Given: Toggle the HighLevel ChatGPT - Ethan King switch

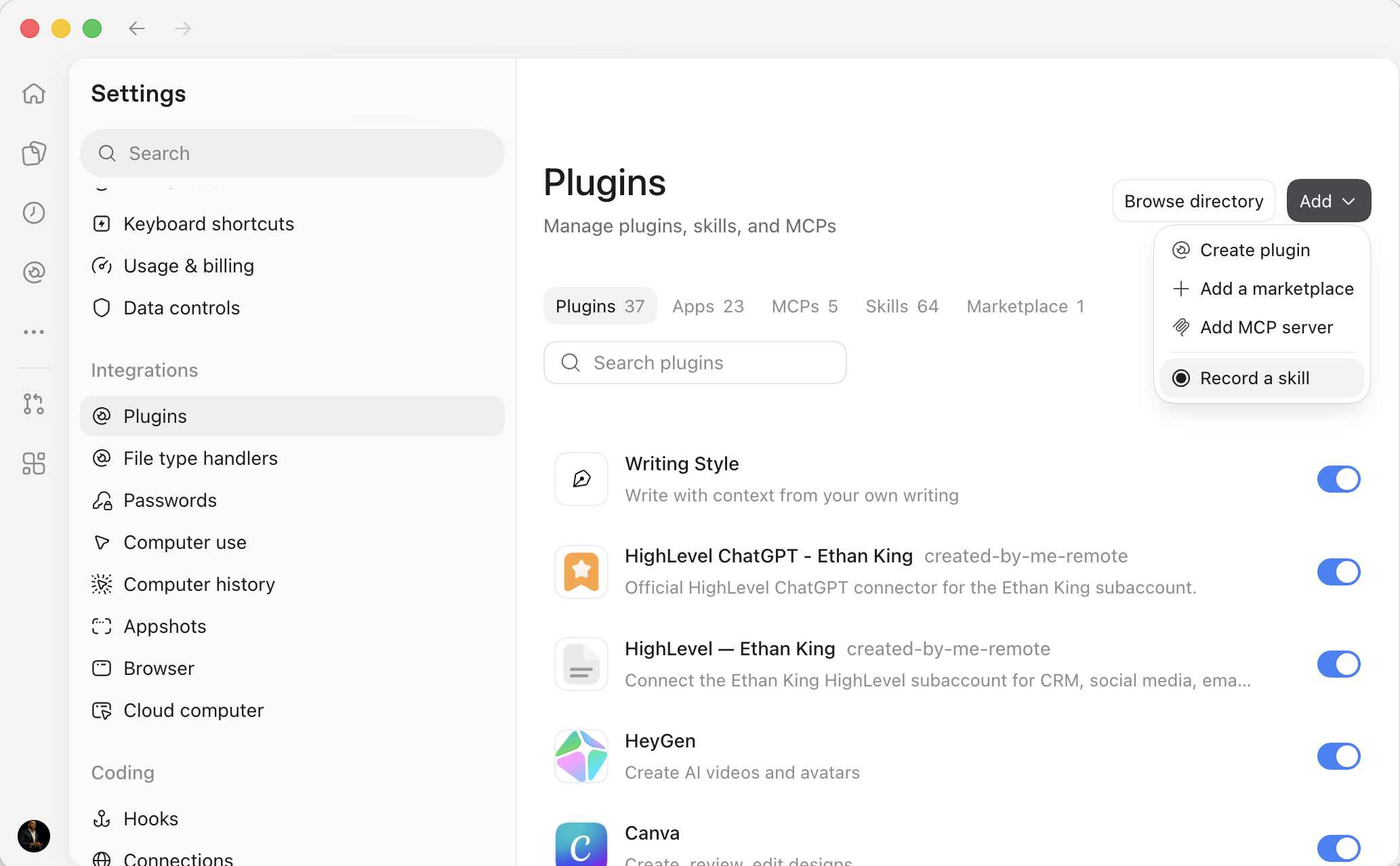Looking at the screenshot, I should [1339, 572].
